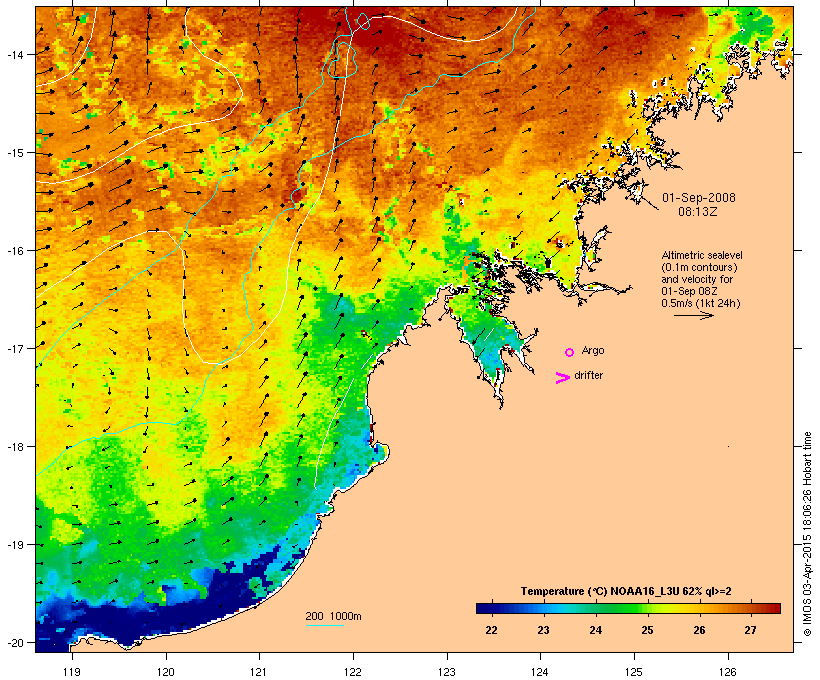The image size is (820, 680).
Task: Click the '-14' latitude axis label
Action: pos(14,54)
